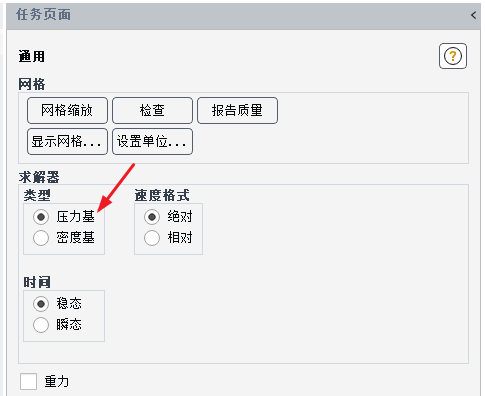The image size is (485, 396).
Task: Click the 时间 group label
Action: tap(37, 282)
